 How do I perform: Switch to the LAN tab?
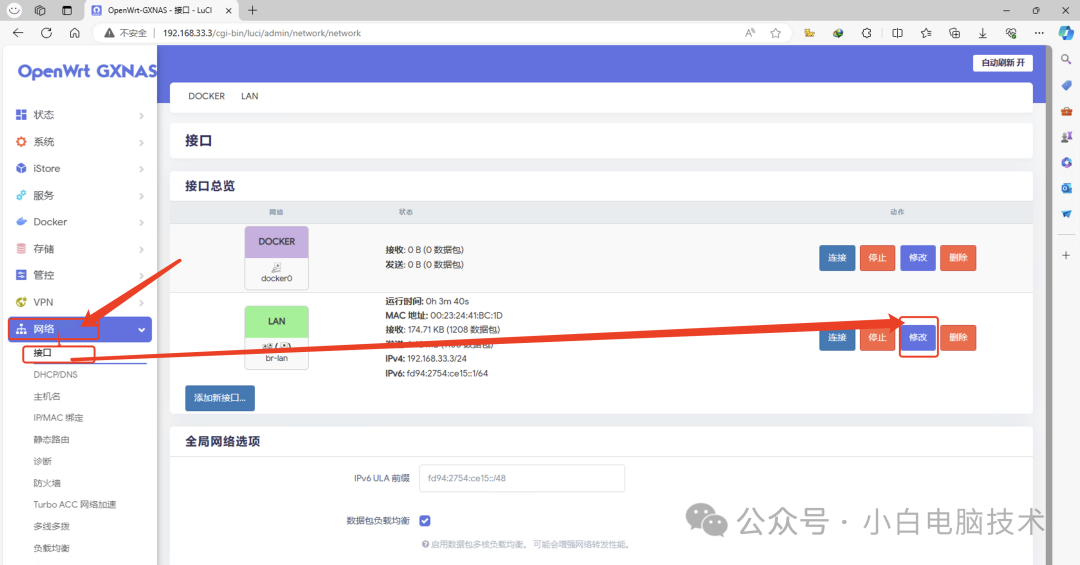point(249,96)
